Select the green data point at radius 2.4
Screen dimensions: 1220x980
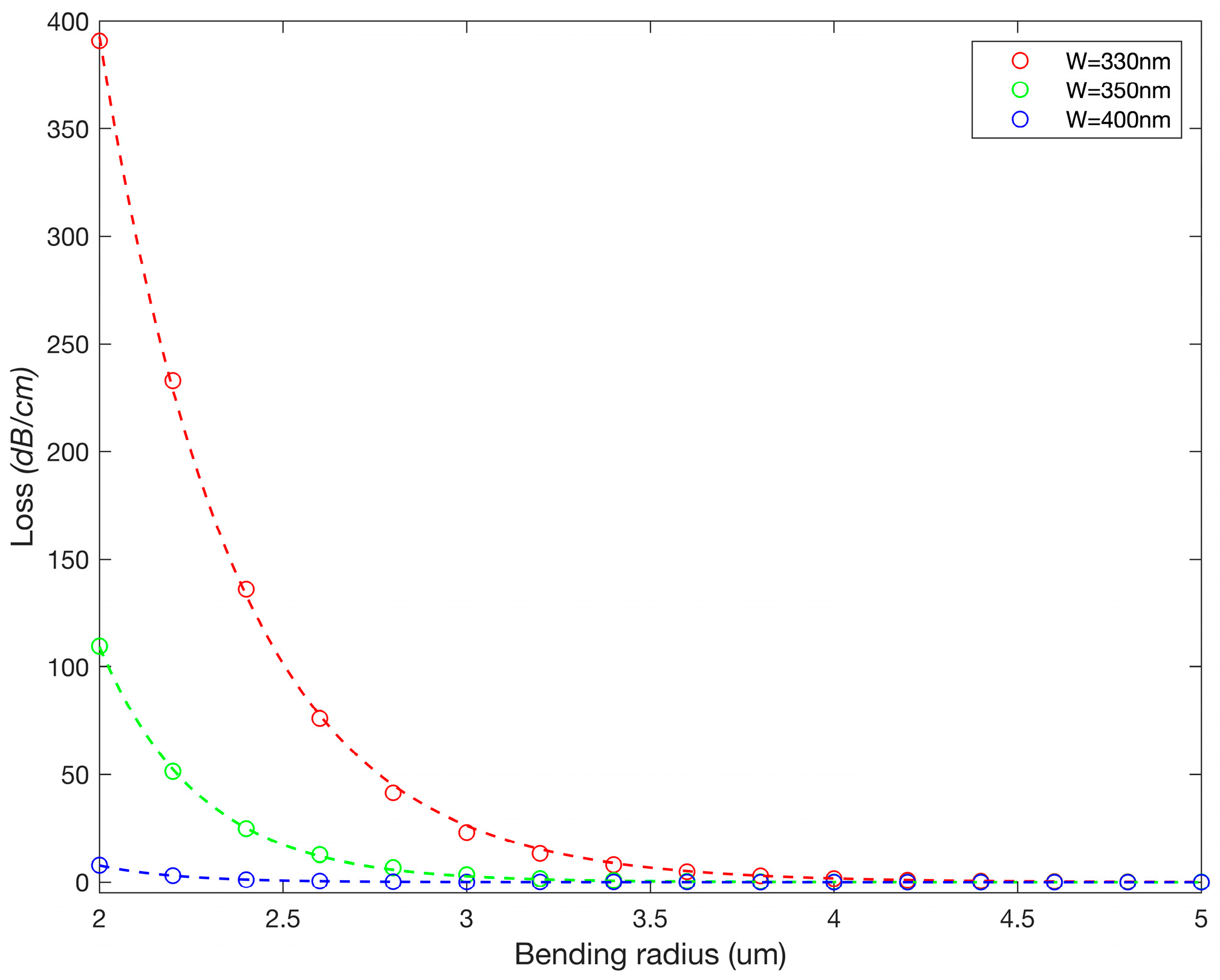click(x=246, y=828)
